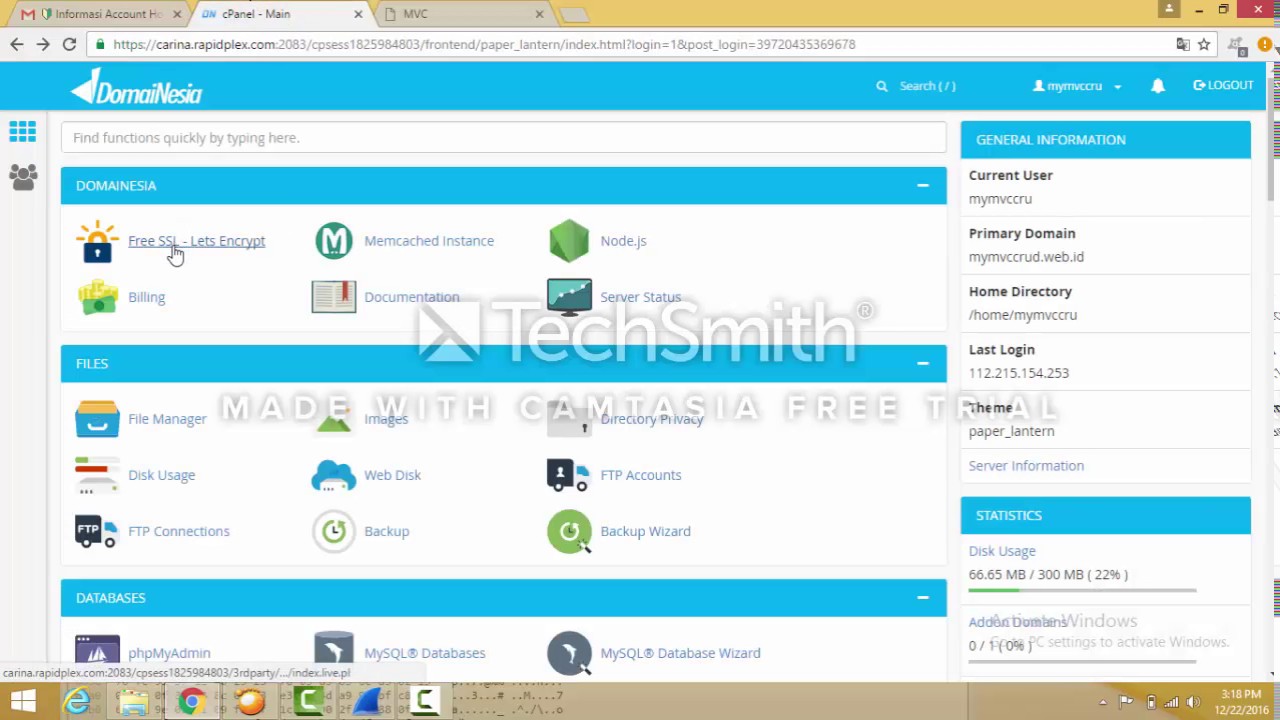Open a new browser tab
Image resolution: width=1280 pixels, height=720 pixels.
coord(574,14)
